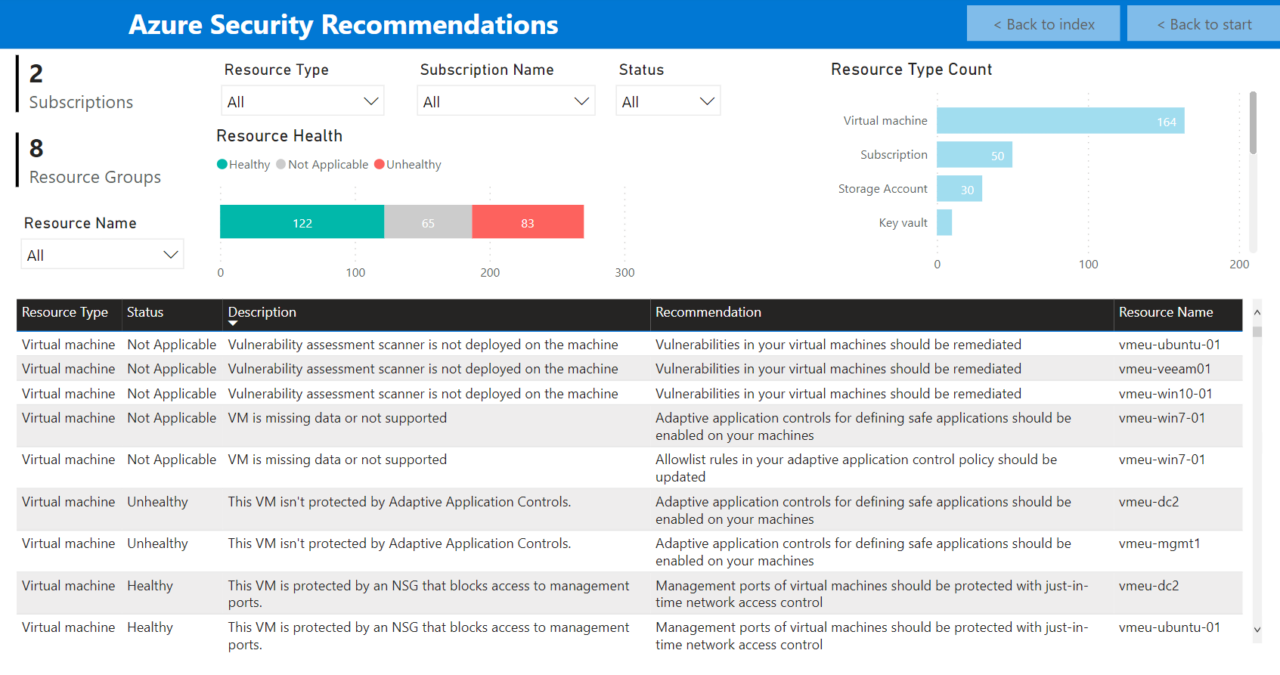Select resource name vmeu-veeam01
Viewport: 1280px width, 675px height.
(1164, 369)
